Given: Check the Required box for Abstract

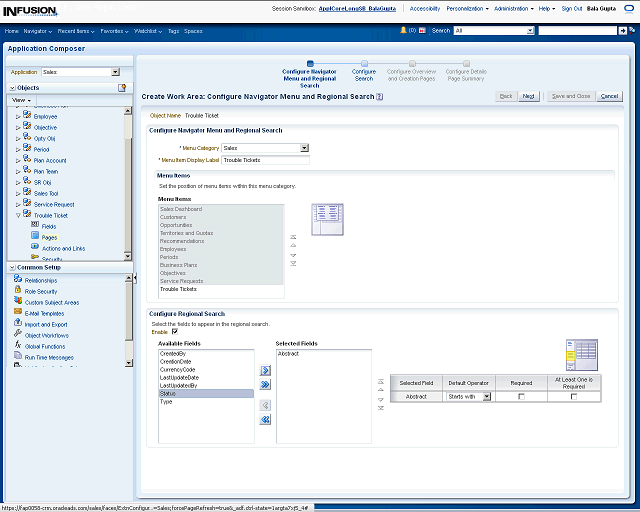Looking at the screenshot, I should pyautogui.click(x=521, y=397).
